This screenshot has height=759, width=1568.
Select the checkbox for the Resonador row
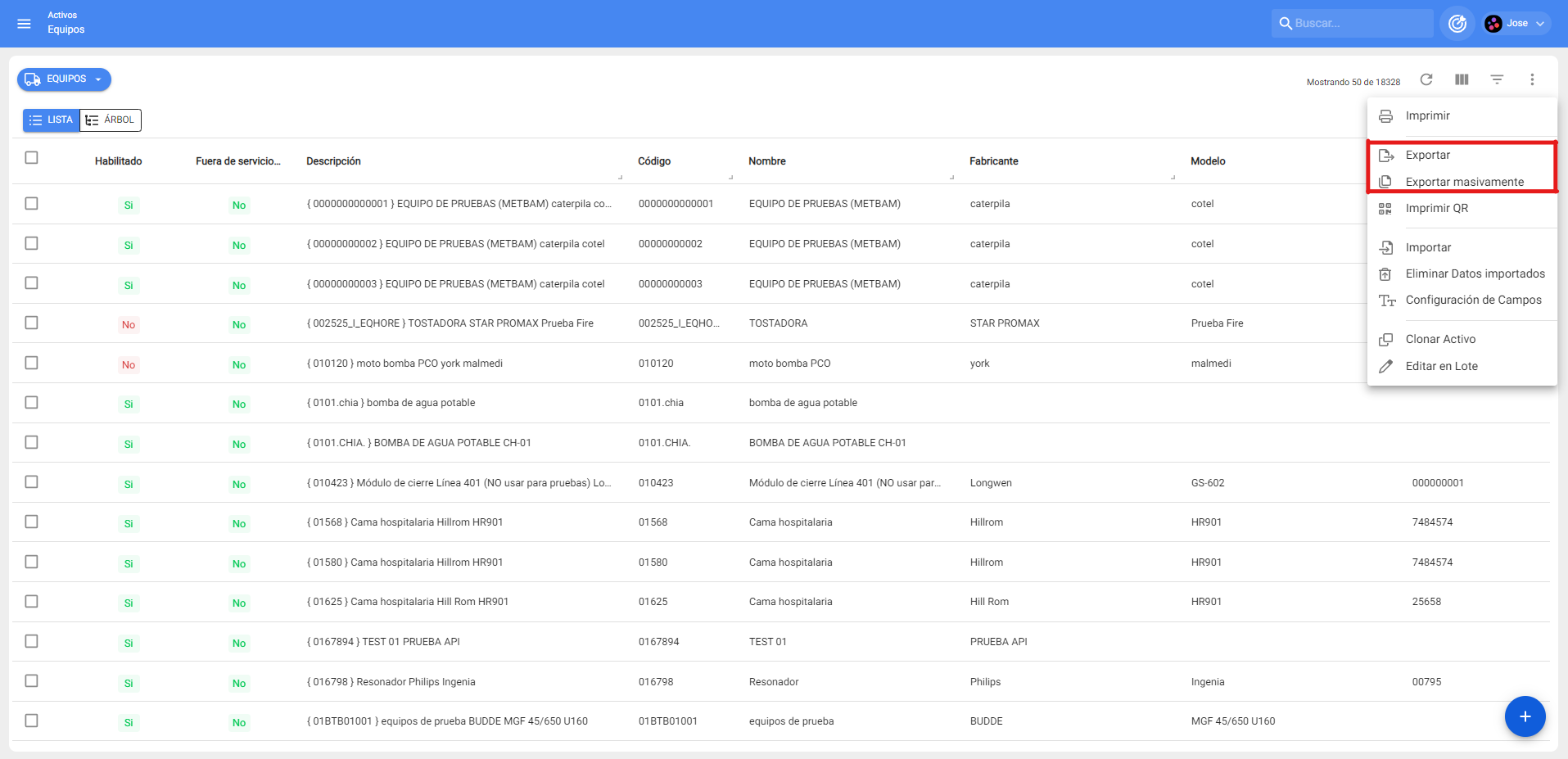(32, 680)
